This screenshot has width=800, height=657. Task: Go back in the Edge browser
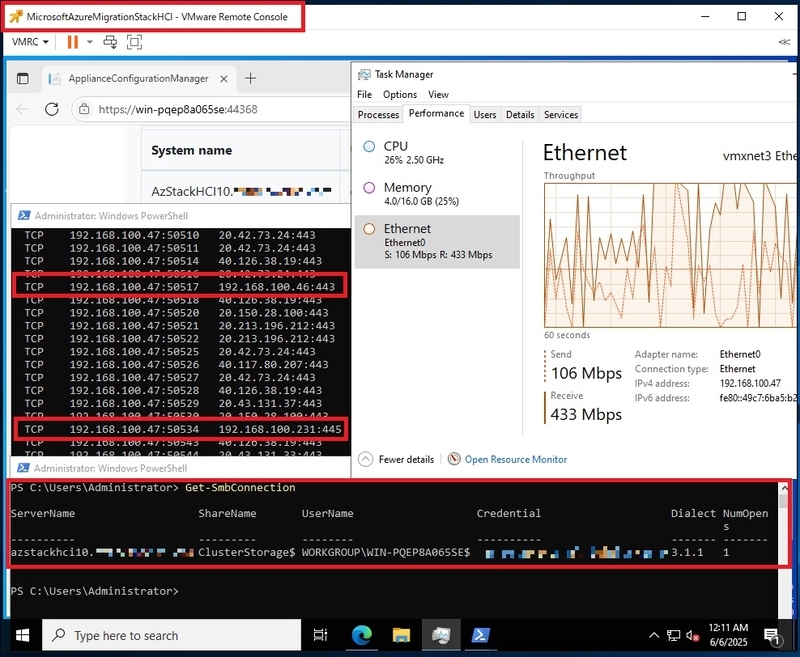[22, 109]
